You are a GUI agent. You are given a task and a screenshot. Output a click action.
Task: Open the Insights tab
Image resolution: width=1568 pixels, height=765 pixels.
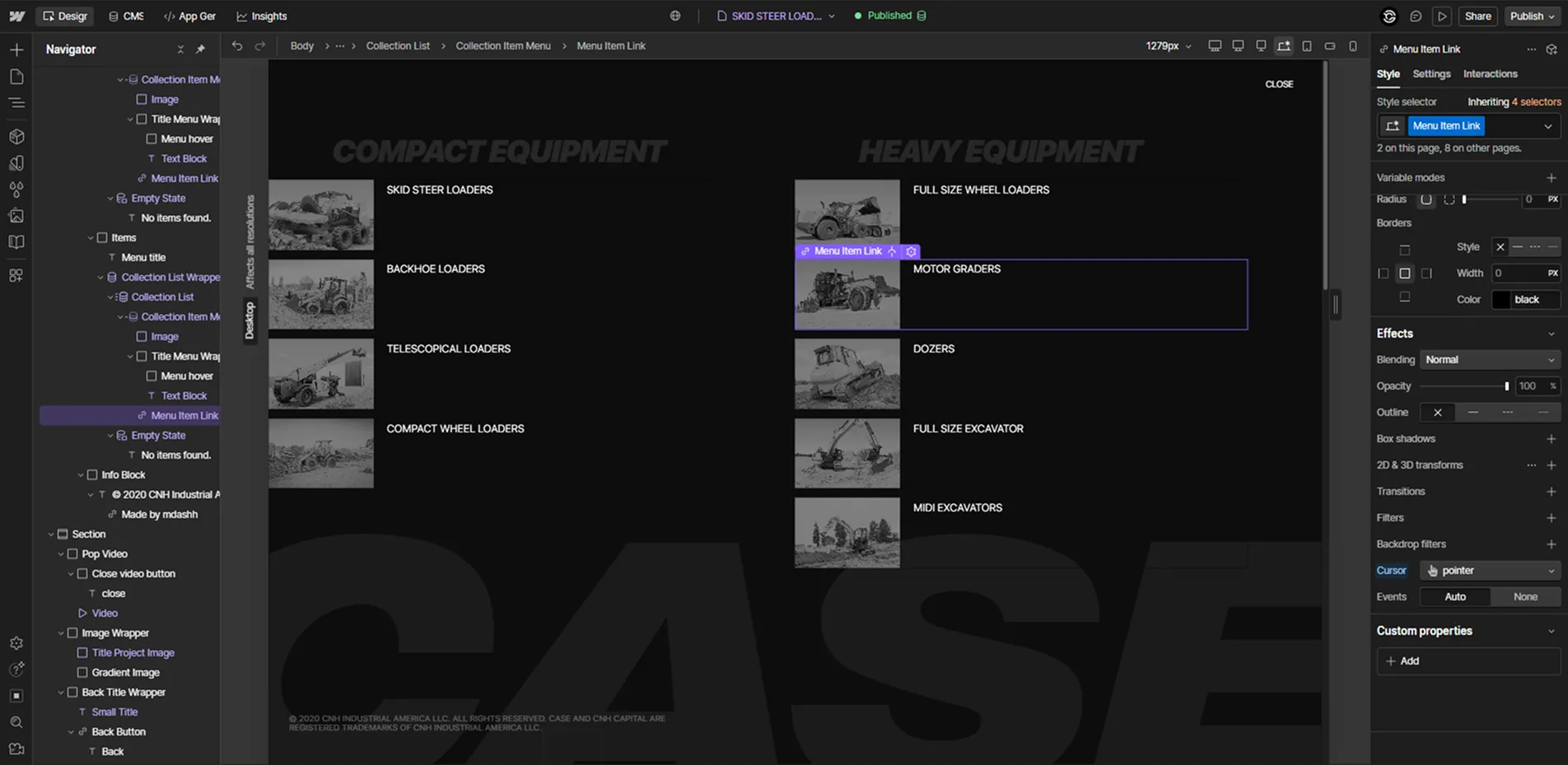point(262,16)
